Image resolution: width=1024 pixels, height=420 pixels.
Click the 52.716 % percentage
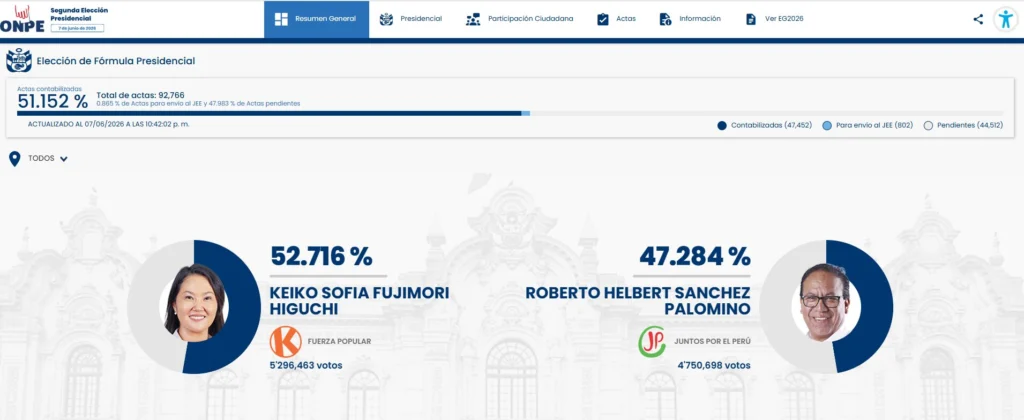point(321,257)
